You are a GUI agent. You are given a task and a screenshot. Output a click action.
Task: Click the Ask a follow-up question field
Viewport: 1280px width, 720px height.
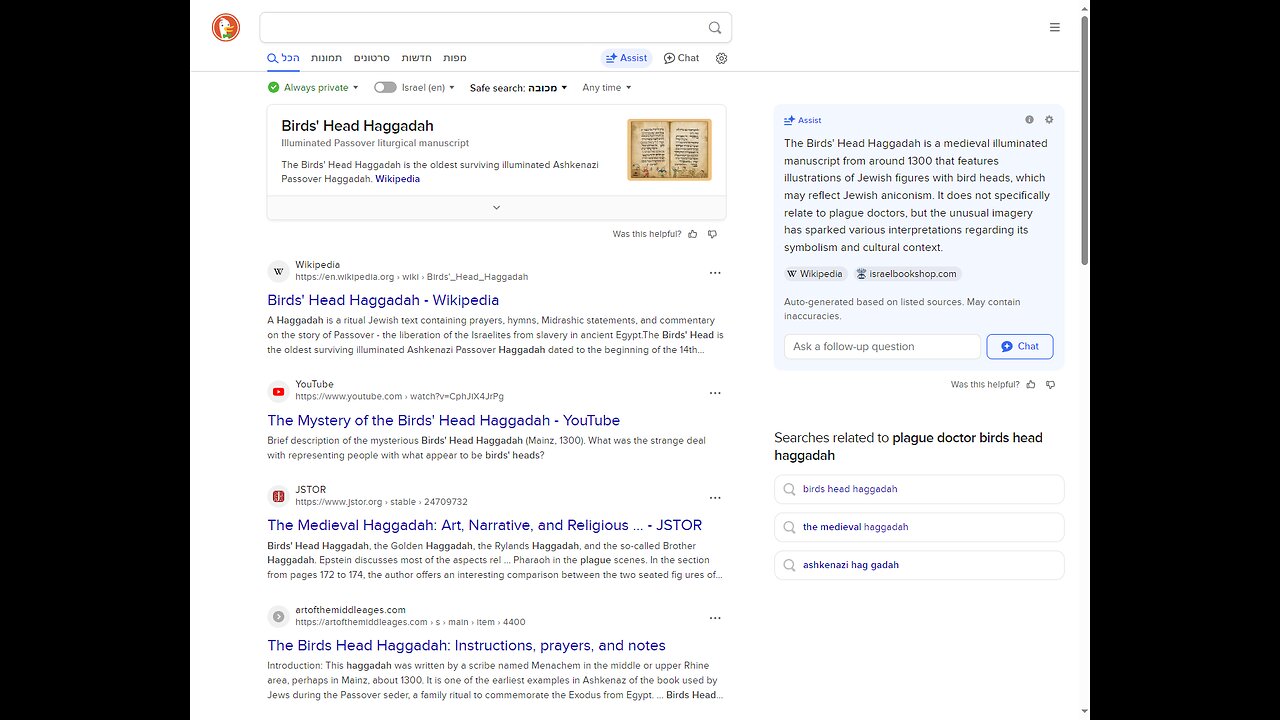click(881, 346)
